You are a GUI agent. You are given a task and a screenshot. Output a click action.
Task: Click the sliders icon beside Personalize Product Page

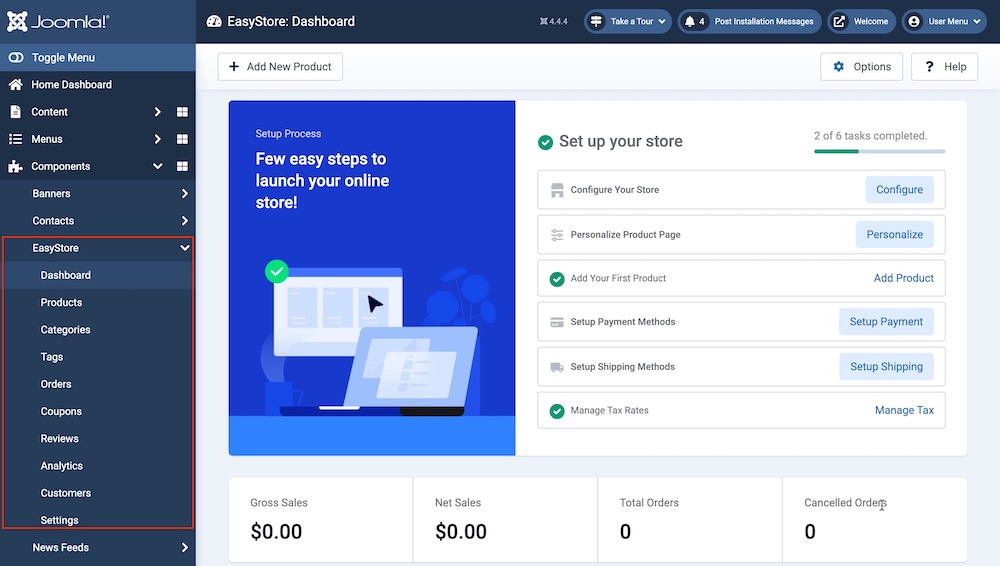coord(557,235)
